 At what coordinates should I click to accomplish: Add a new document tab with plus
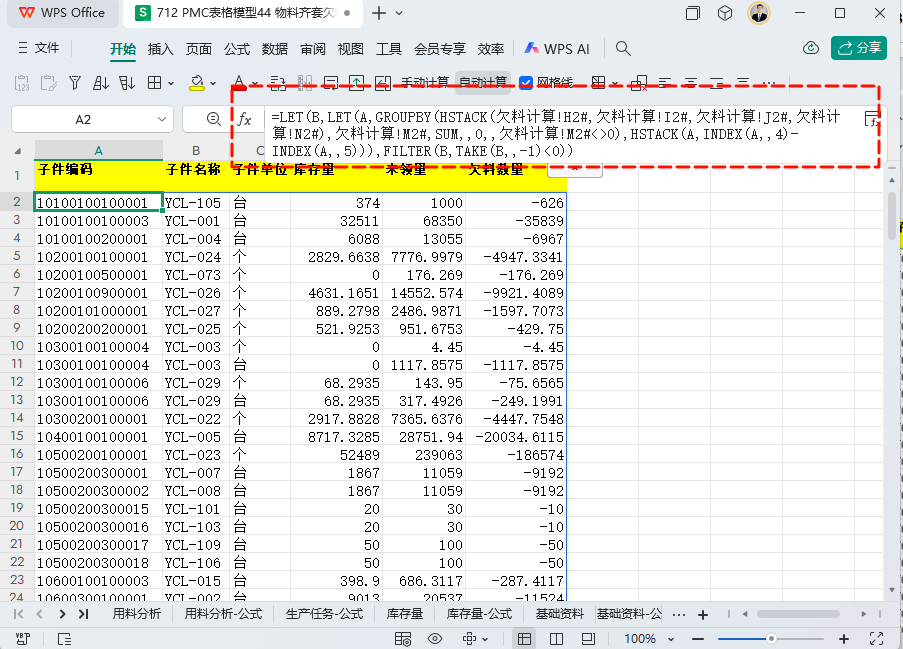pyautogui.click(x=379, y=13)
